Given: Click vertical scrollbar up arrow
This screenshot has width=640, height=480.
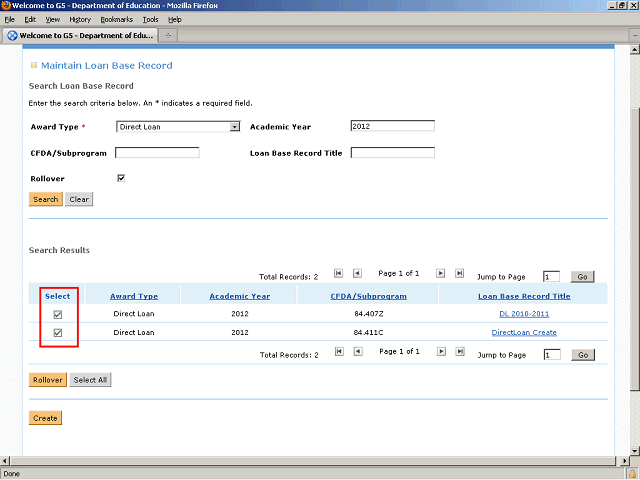Looking at the screenshot, I should click(x=635, y=50).
